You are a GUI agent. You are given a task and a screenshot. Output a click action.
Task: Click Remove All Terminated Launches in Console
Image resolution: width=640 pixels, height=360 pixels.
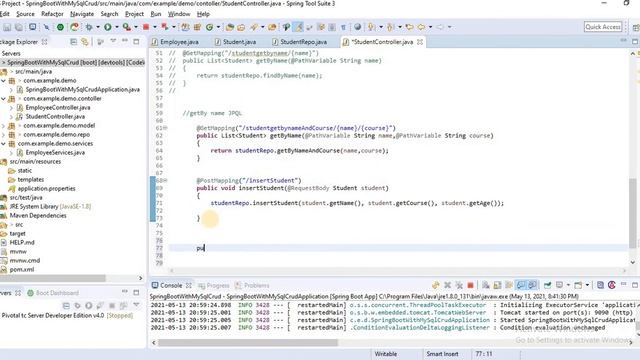pos(459,285)
